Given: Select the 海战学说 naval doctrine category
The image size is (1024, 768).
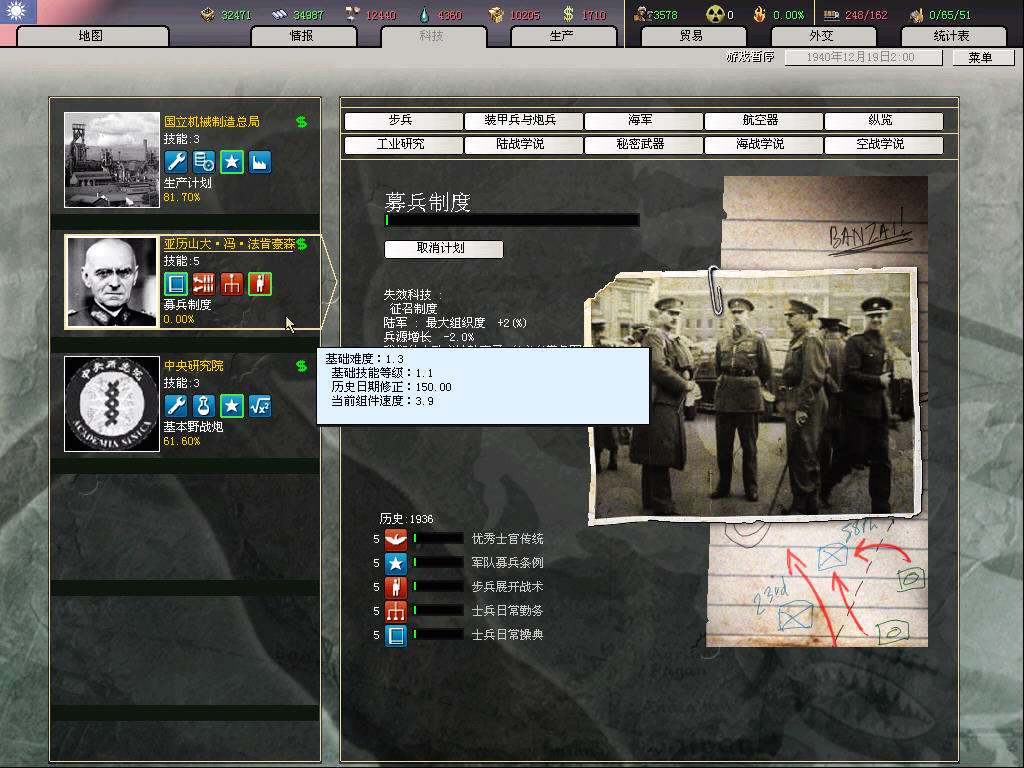Looking at the screenshot, I should coord(763,145).
